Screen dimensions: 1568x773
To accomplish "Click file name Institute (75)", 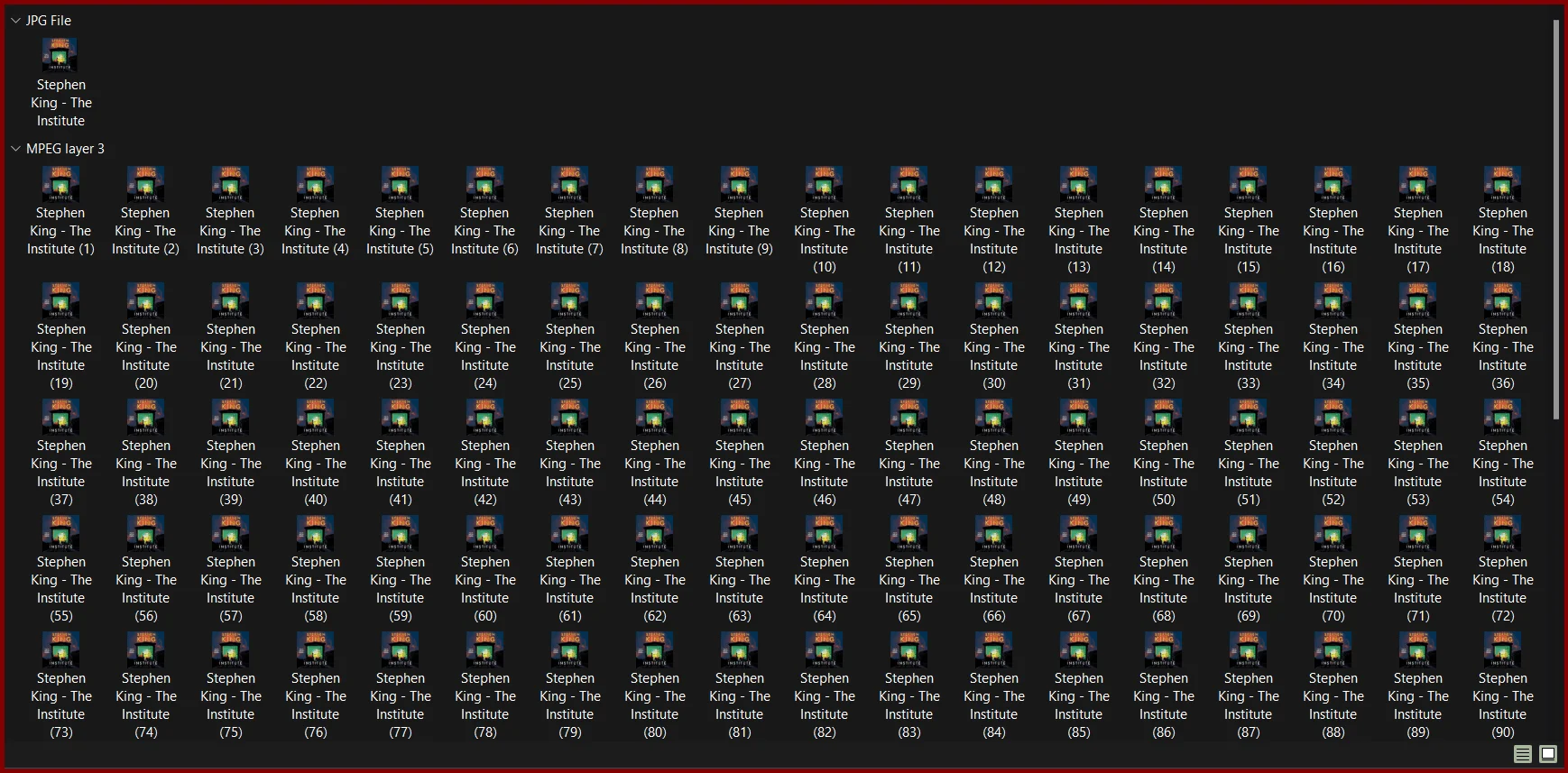I will pos(230,705).
